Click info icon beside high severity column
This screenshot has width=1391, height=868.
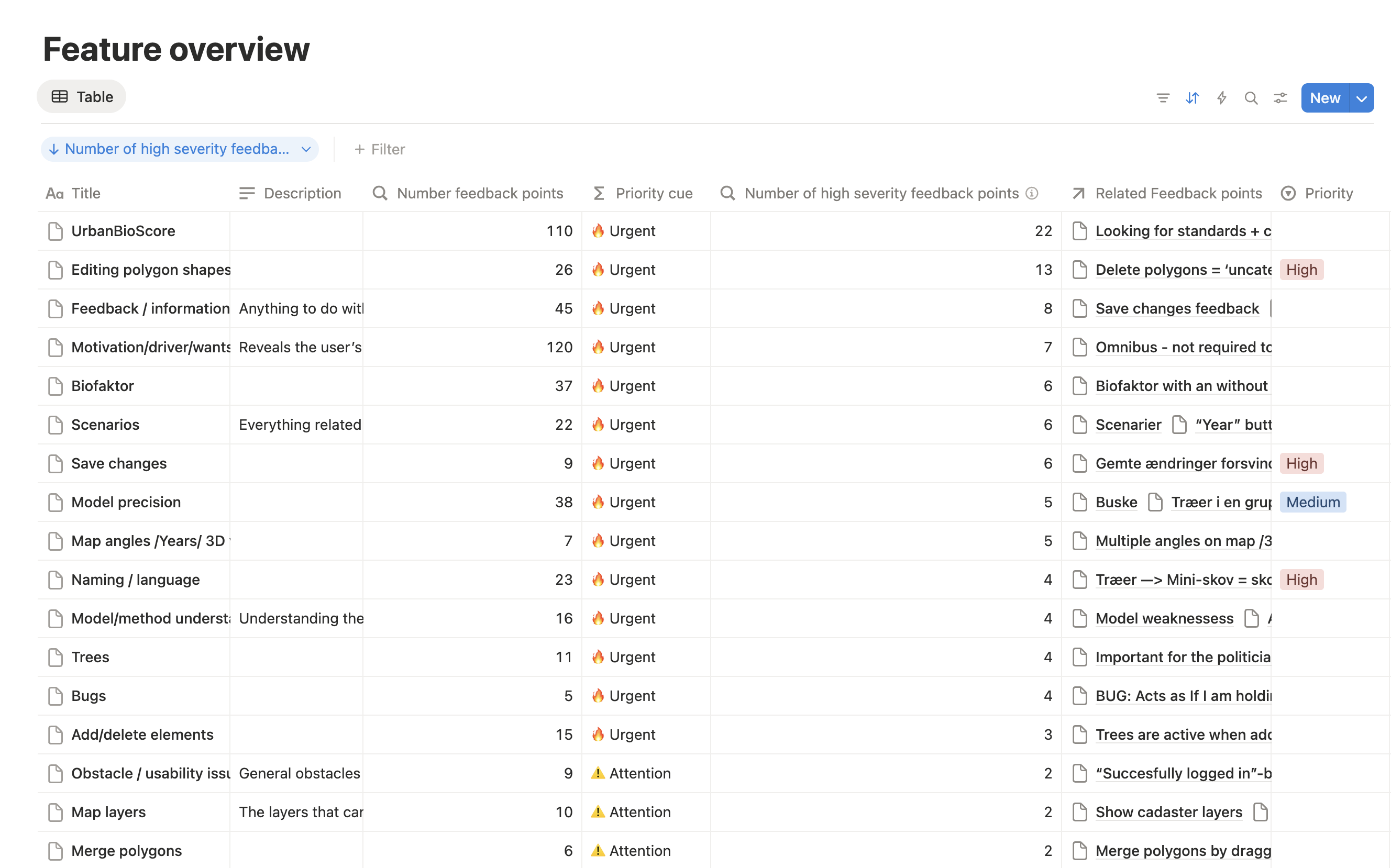click(1032, 194)
